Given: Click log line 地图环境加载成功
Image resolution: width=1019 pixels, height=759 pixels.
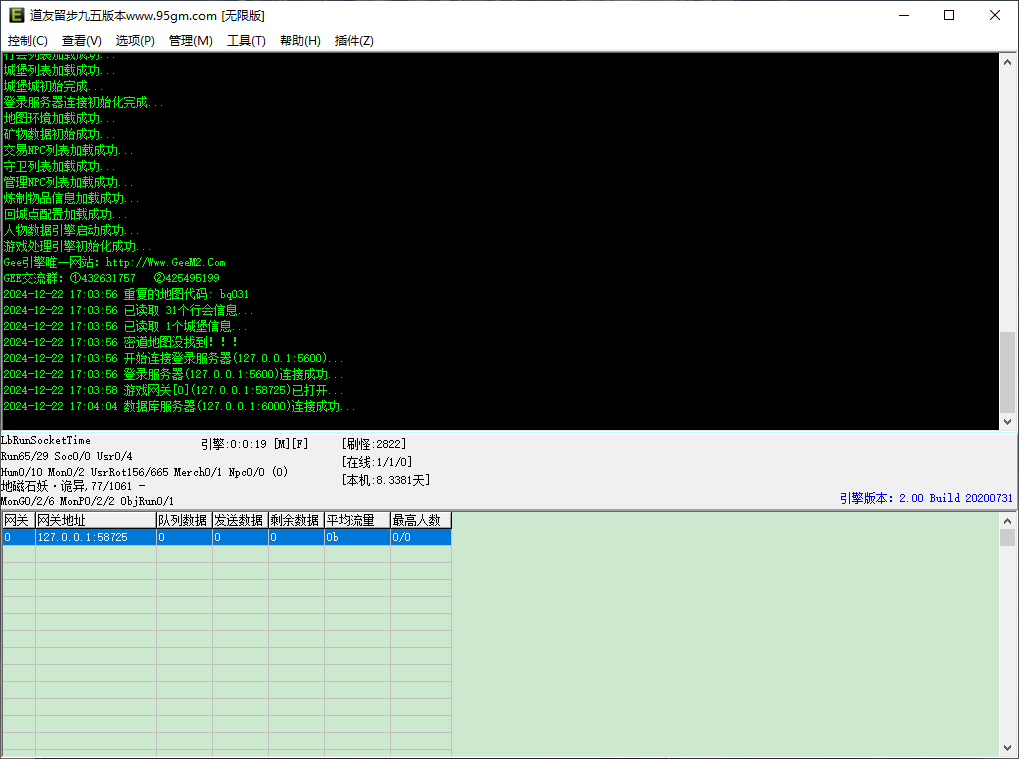Looking at the screenshot, I should [59, 118].
